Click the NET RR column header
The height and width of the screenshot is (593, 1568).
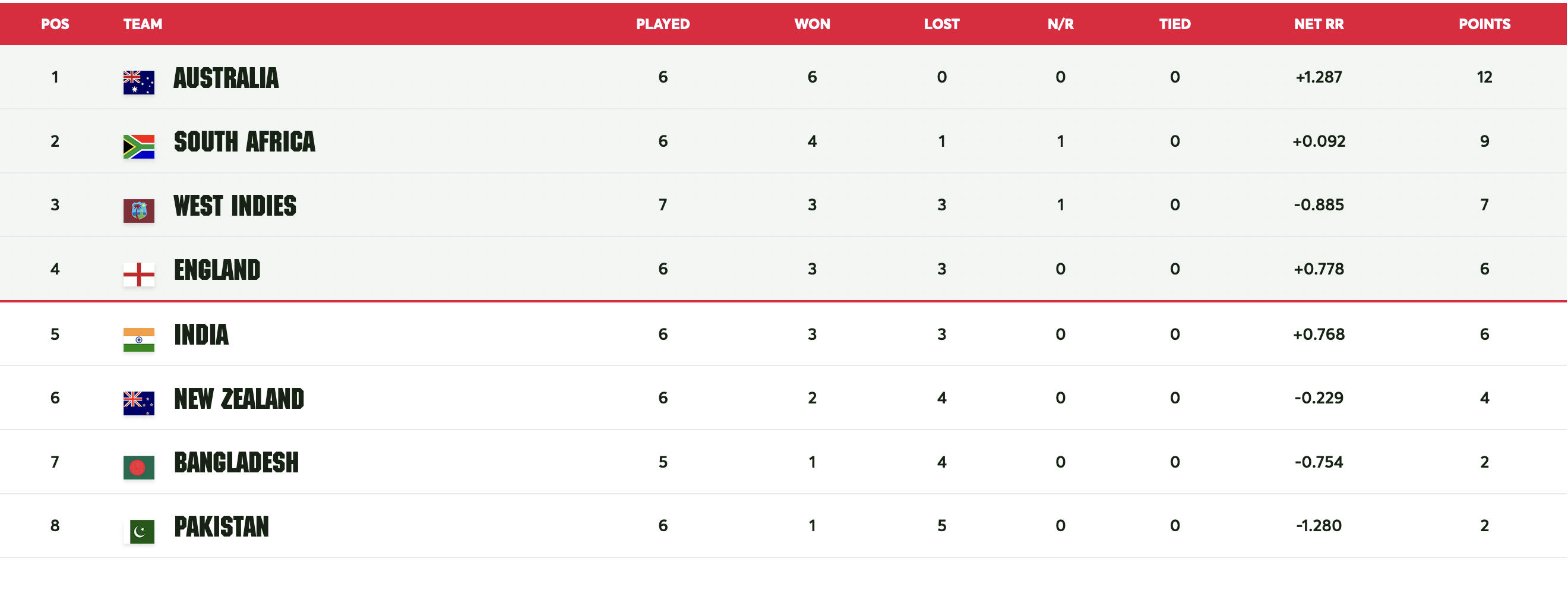pyautogui.click(x=1319, y=24)
